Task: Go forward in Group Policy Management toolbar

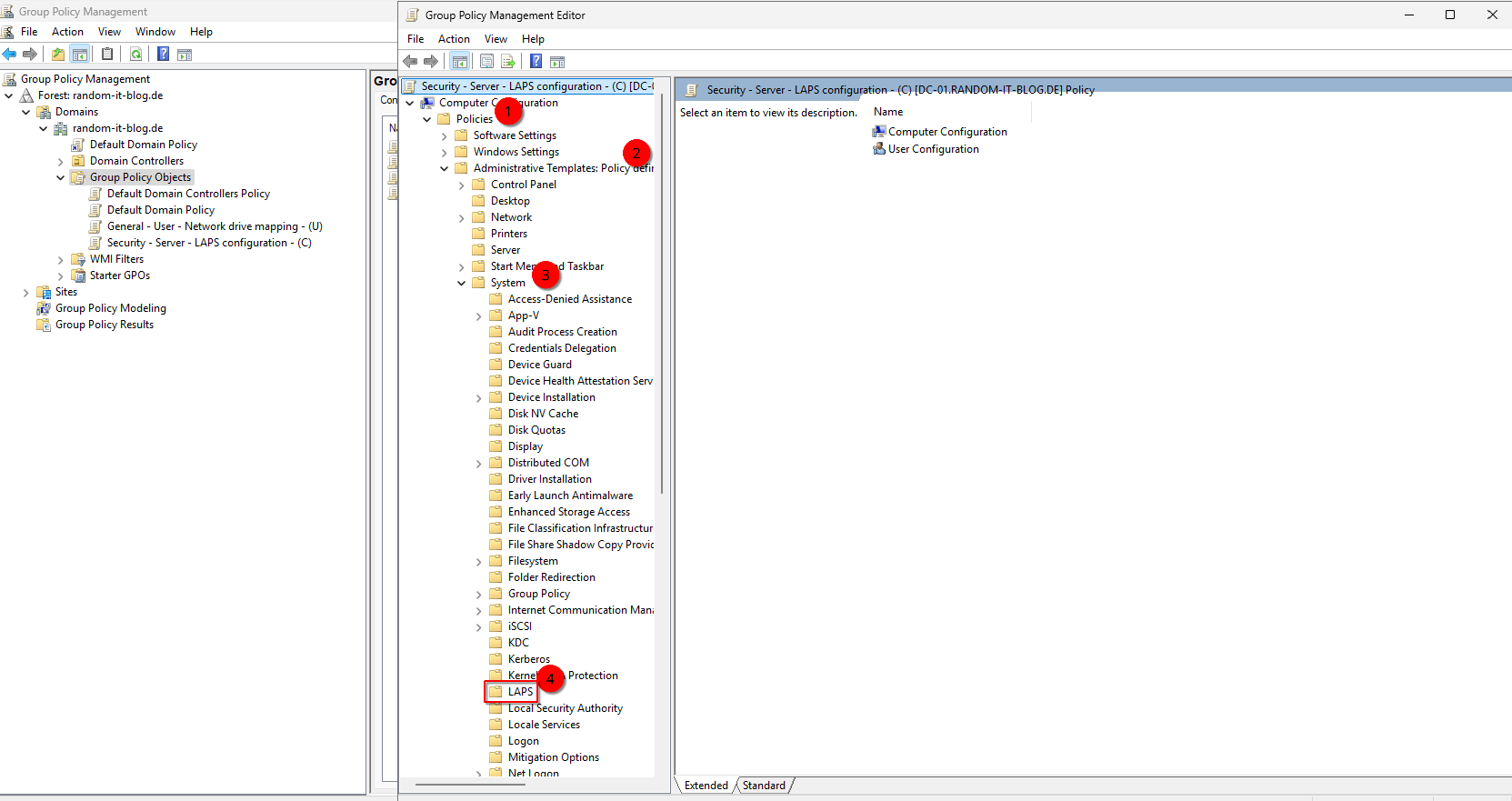Action: (29, 55)
